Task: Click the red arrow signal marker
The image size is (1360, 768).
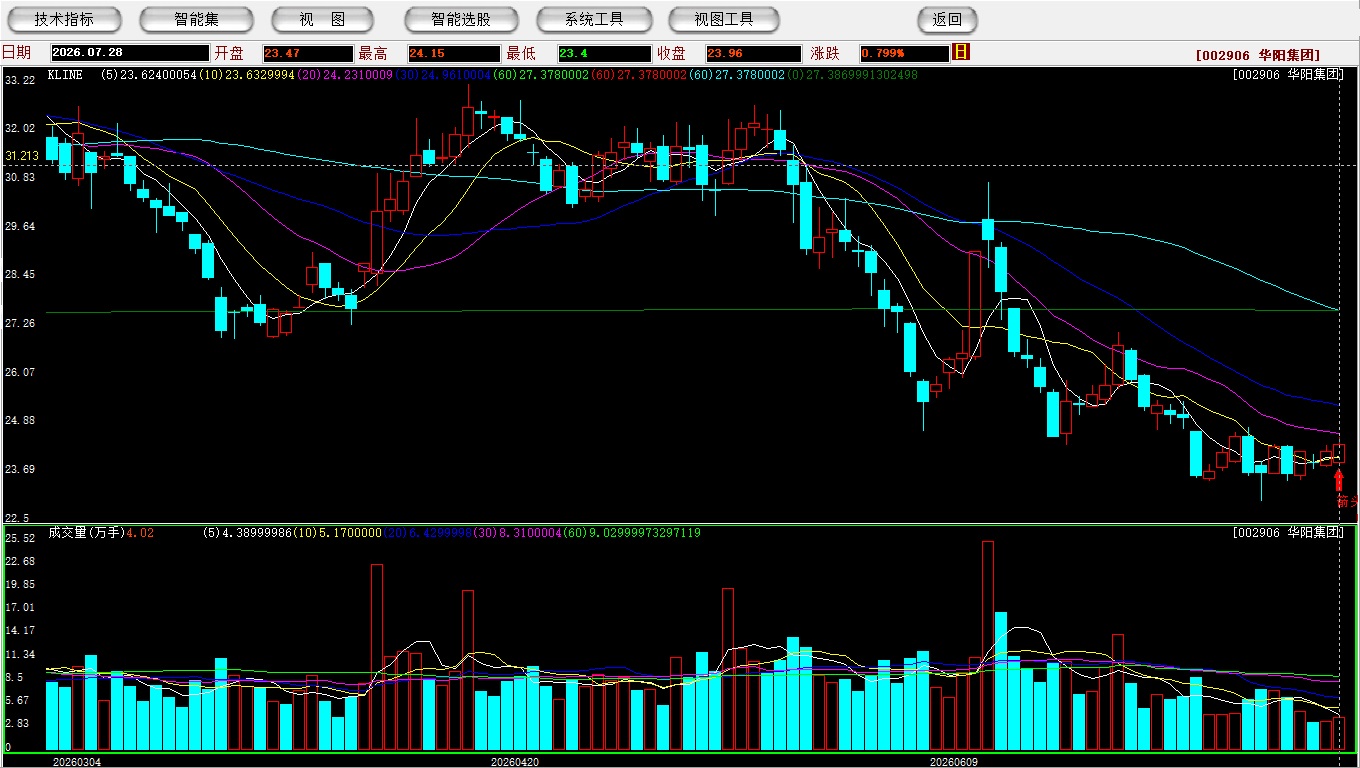Action: point(1339,480)
